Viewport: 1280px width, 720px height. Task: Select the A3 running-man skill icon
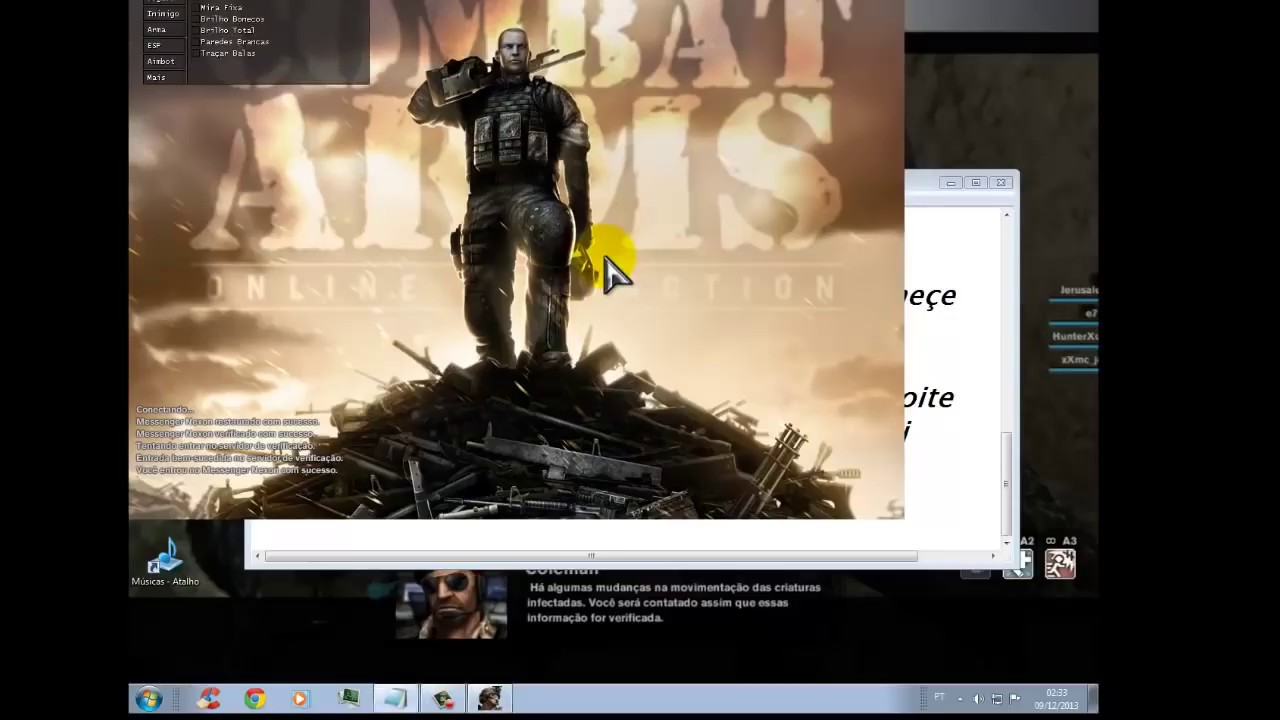(1061, 564)
